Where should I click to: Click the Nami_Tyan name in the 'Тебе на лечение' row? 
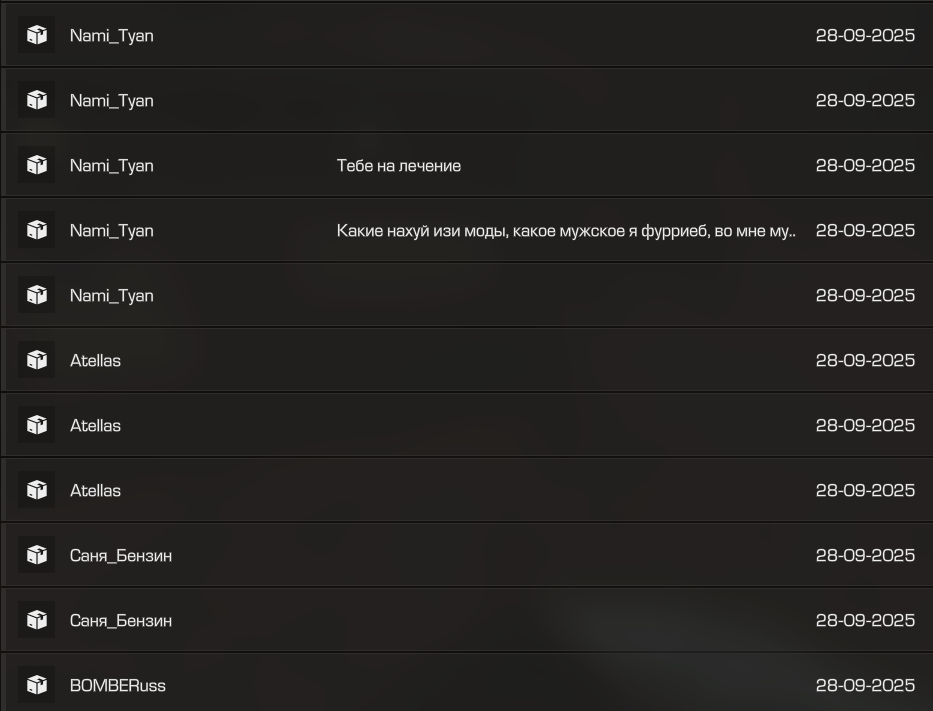click(111, 166)
